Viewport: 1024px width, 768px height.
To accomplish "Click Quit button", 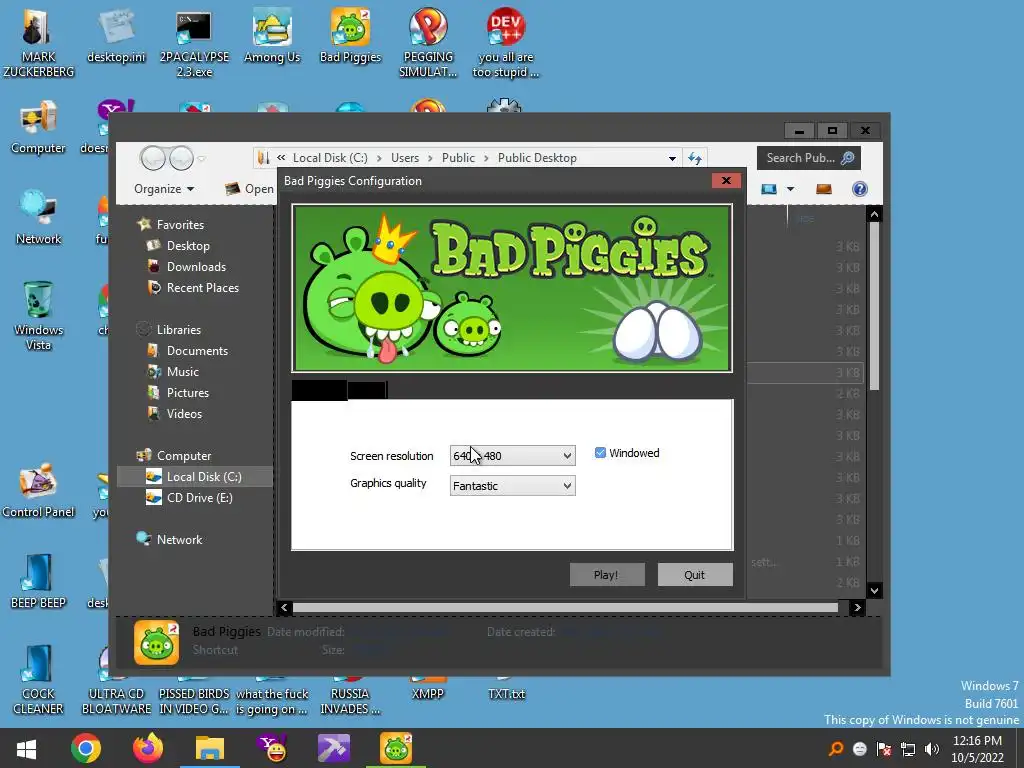I will (x=695, y=575).
